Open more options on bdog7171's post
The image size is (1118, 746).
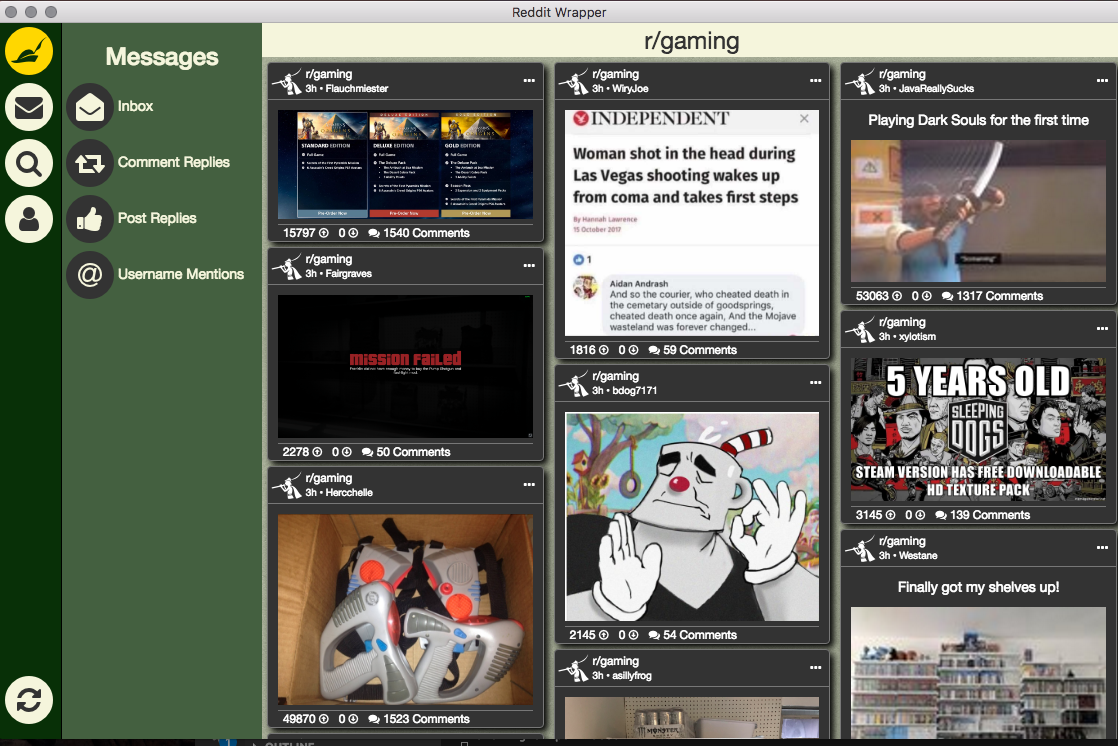(x=816, y=382)
